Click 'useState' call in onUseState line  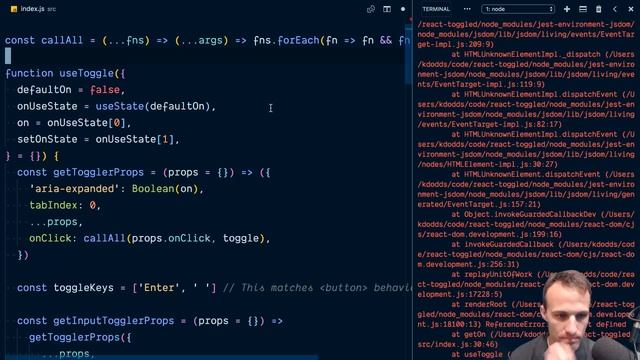coord(120,107)
